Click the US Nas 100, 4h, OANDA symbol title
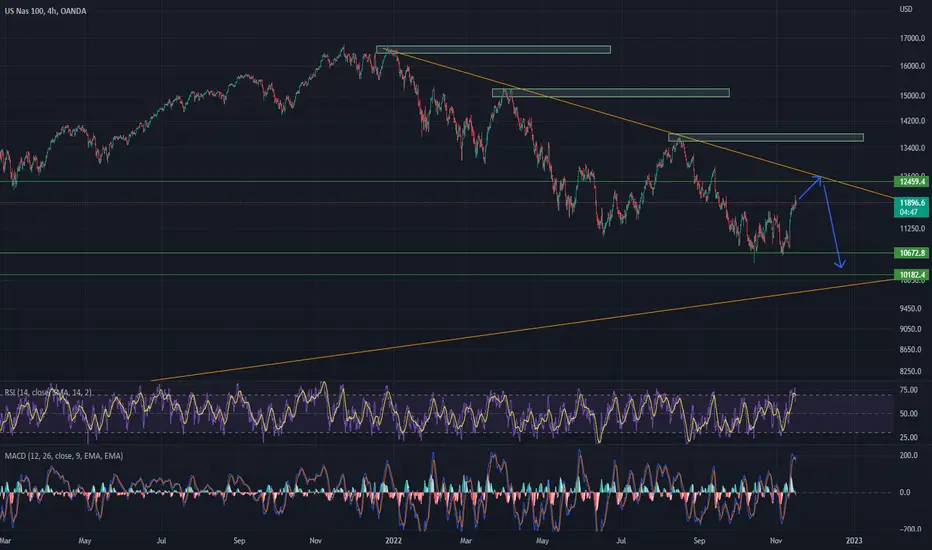Screen dimensions: 932x550 tap(45, 11)
